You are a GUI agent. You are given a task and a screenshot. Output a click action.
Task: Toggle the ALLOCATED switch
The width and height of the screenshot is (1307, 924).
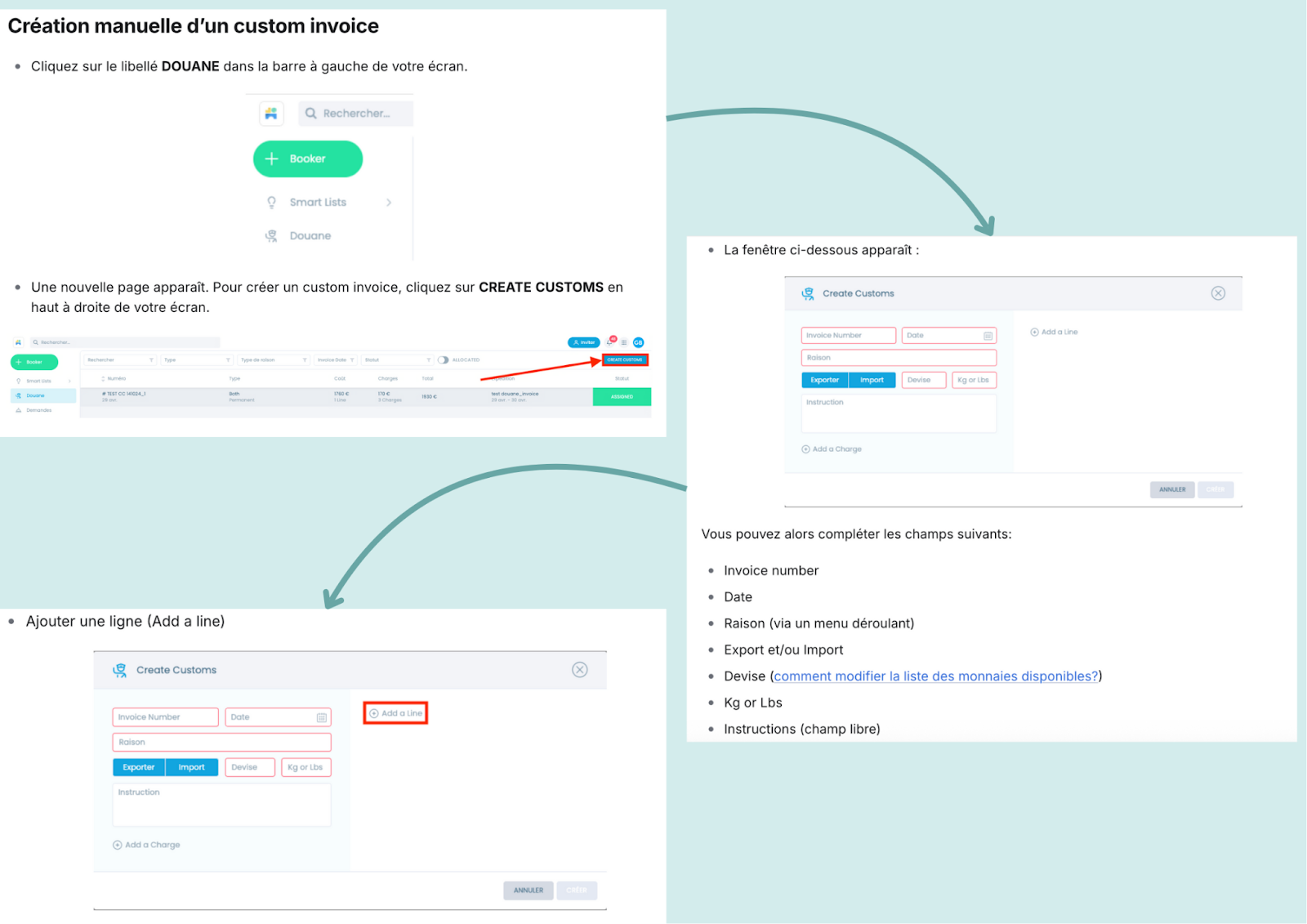pyautogui.click(x=443, y=360)
